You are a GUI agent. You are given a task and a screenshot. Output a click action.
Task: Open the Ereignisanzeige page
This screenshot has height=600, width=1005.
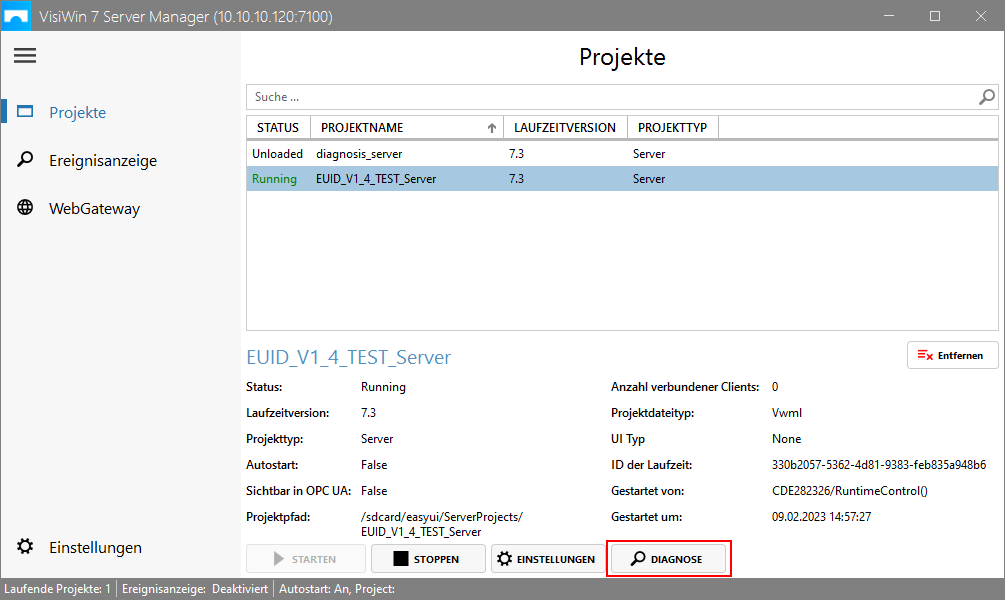(103, 161)
